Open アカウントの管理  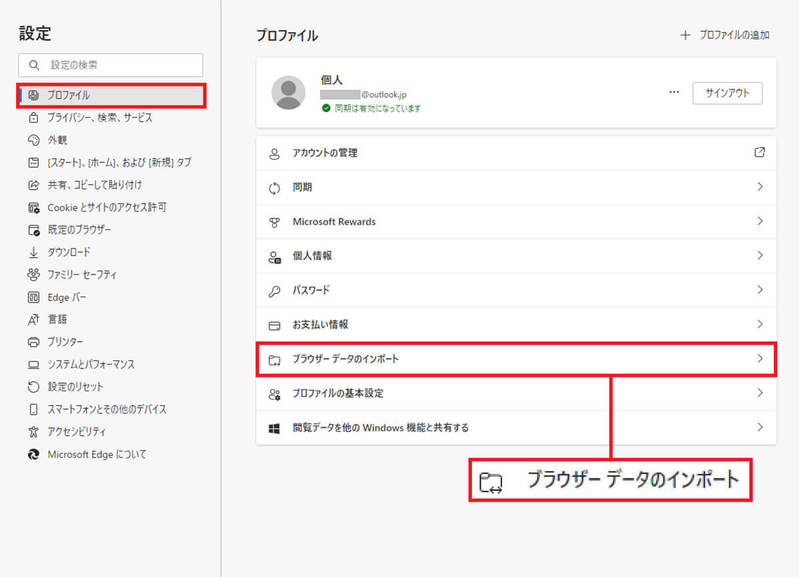tap(516, 153)
